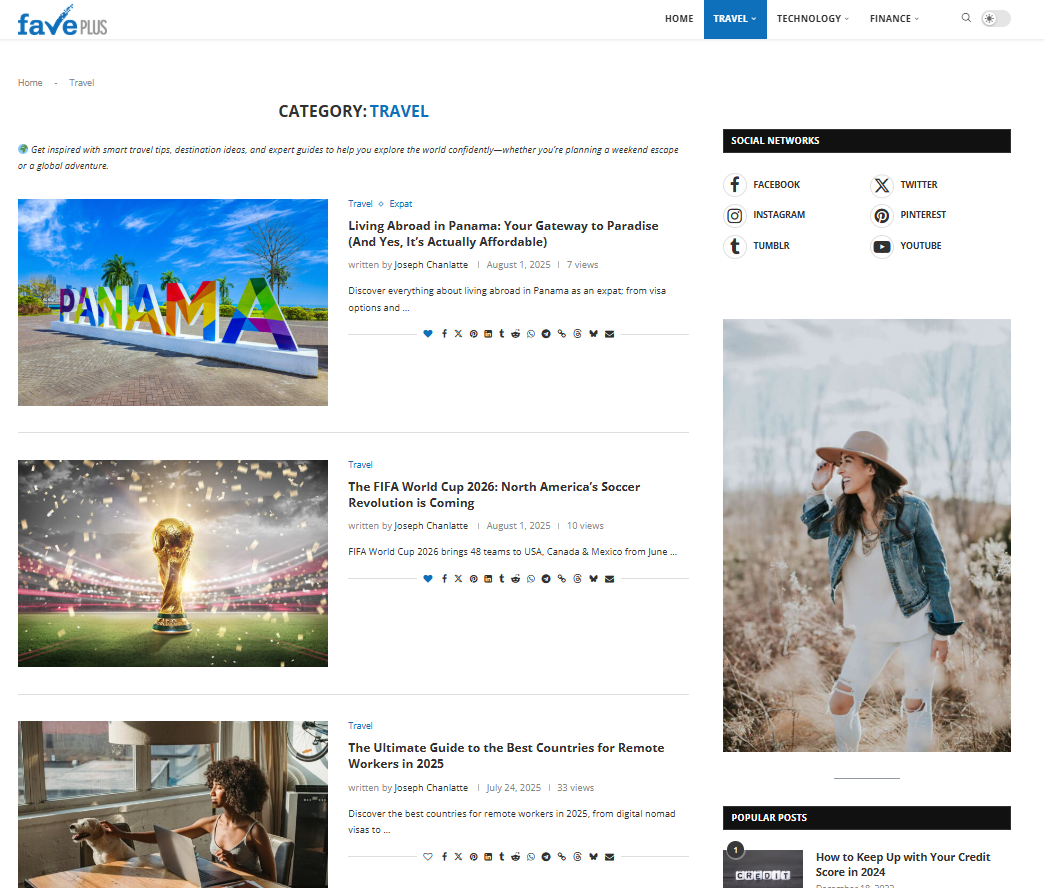
Task: Click the Travel tag above the Panama article
Action: [x=360, y=204]
